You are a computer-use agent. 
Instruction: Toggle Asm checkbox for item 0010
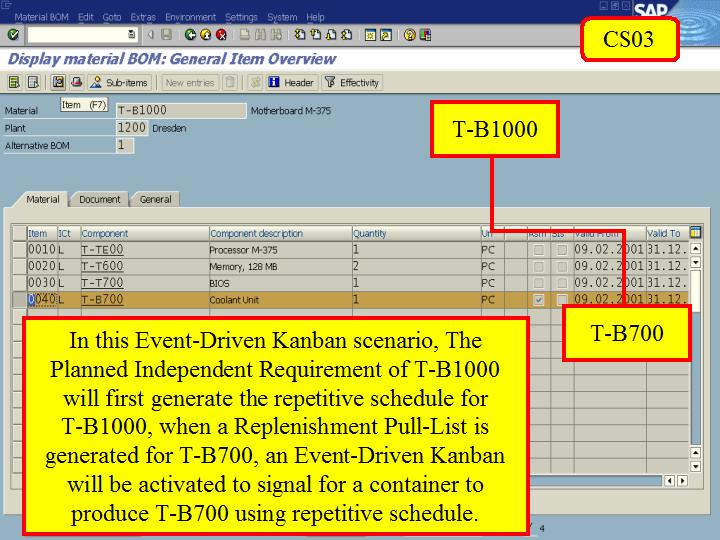[539, 250]
